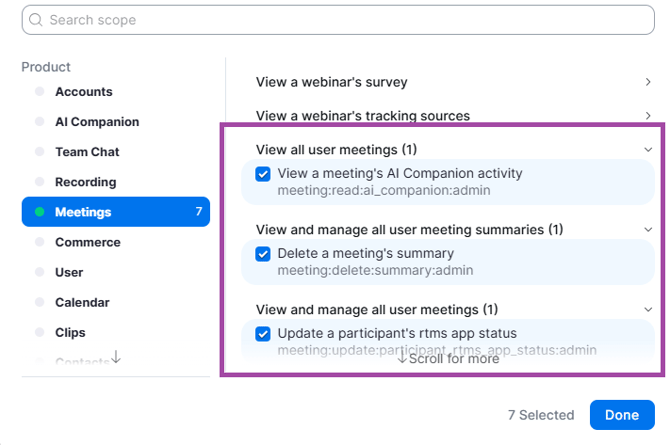670x445 pixels.
Task: Type in the Search scope field
Action: (340, 20)
